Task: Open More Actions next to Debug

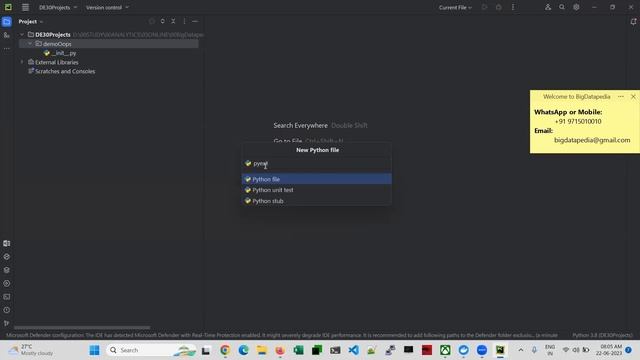Action: coord(513,7)
